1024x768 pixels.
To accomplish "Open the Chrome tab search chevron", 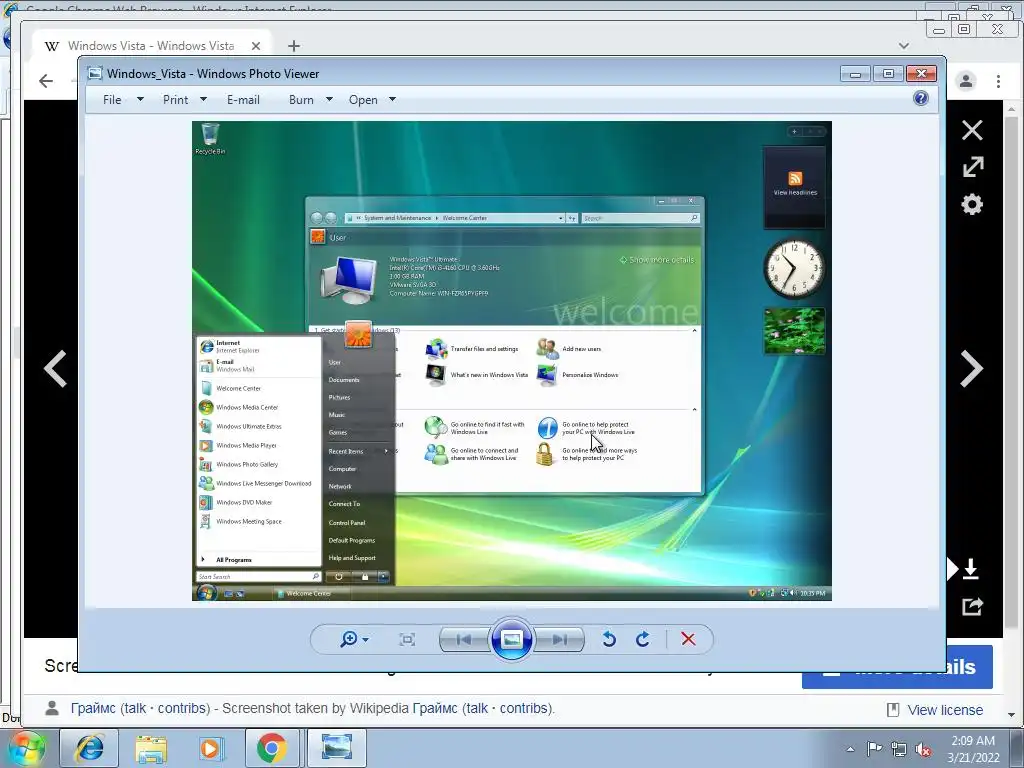I will (x=904, y=46).
